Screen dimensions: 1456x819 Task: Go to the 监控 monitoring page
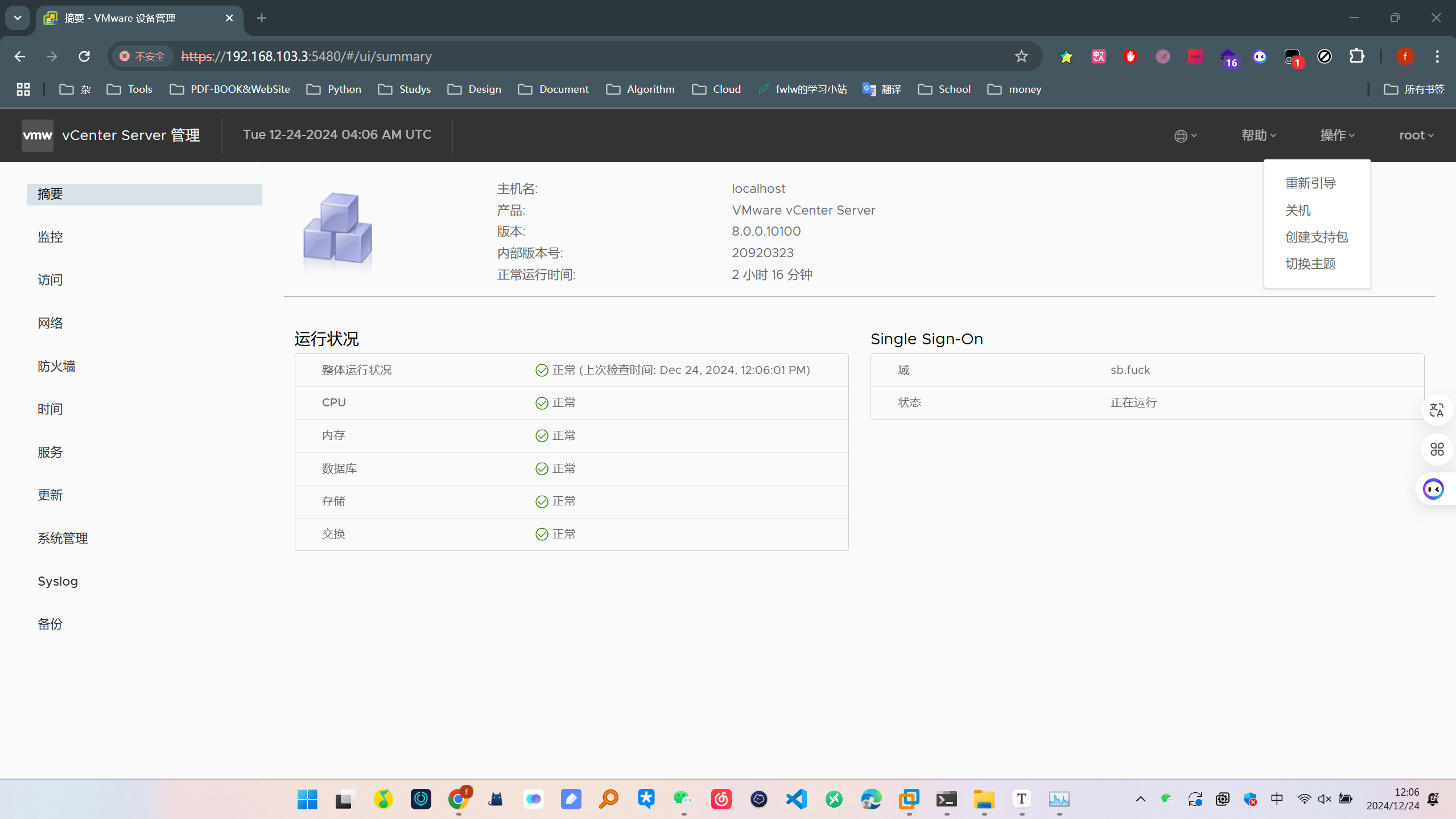point(50,237)
